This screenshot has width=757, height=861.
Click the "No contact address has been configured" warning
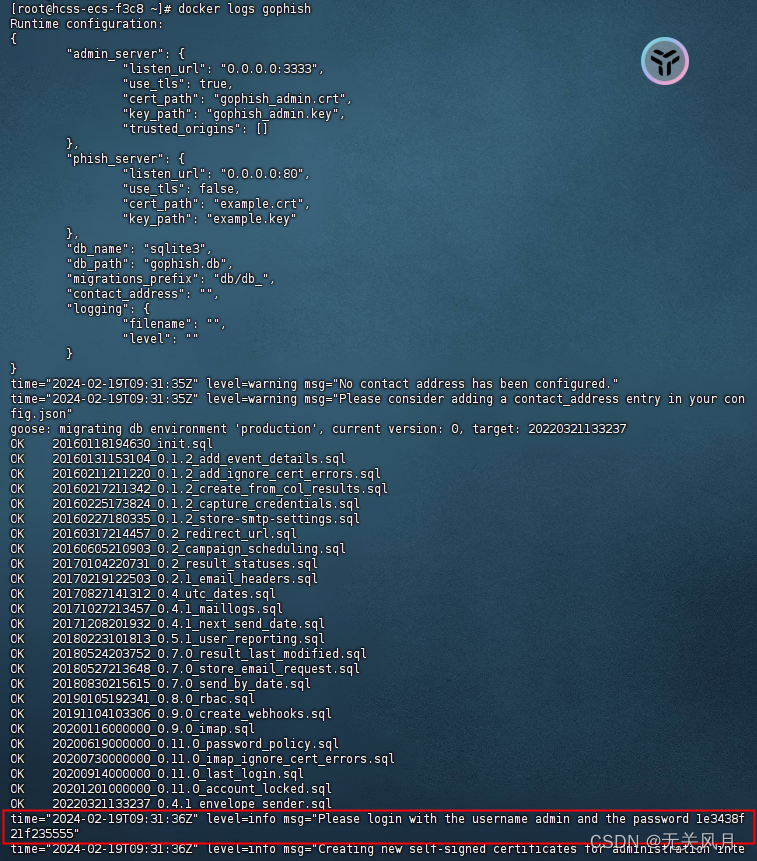[314, 384]
